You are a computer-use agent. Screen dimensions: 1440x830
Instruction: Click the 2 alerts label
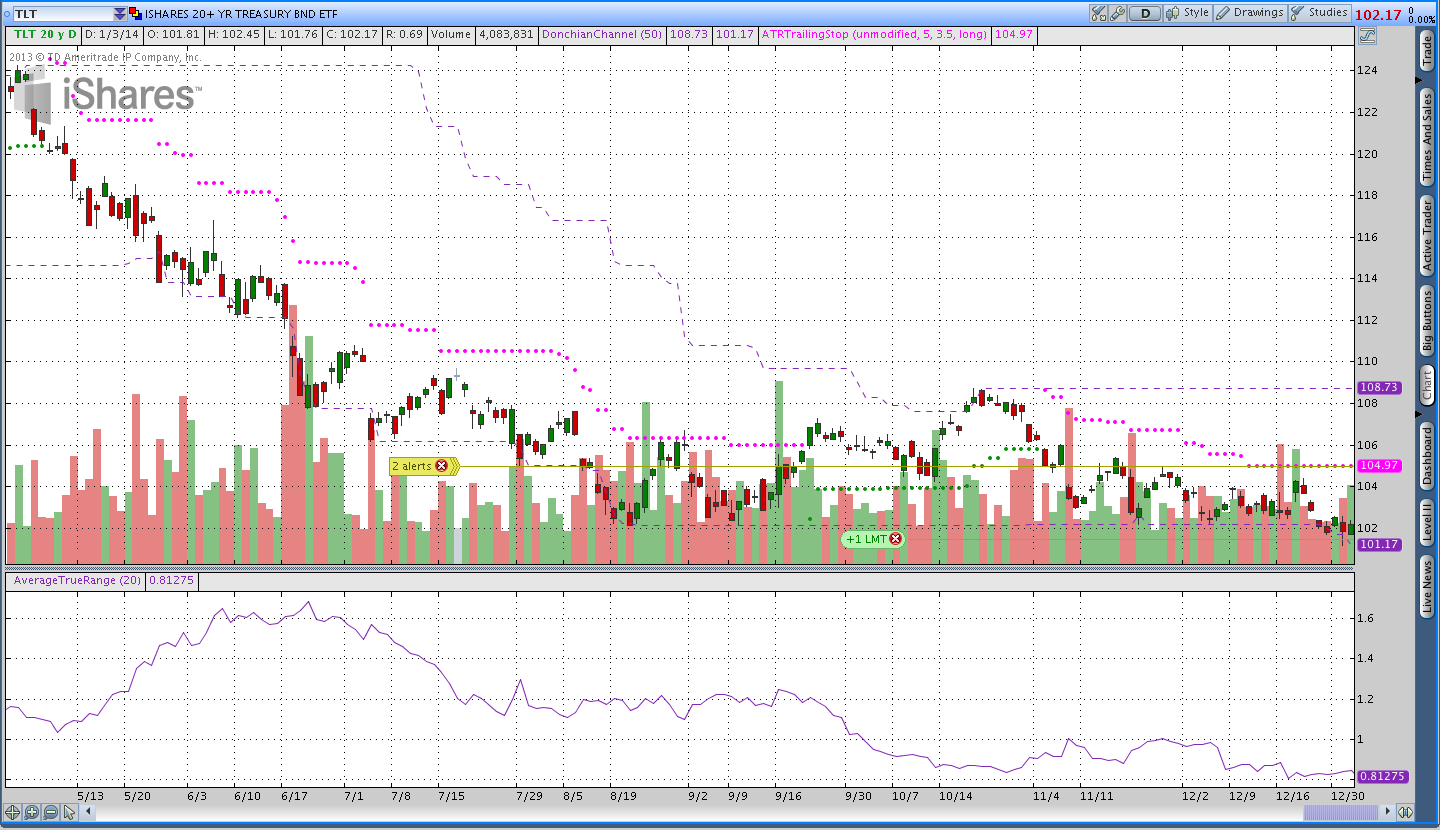(x=412, y=466)
